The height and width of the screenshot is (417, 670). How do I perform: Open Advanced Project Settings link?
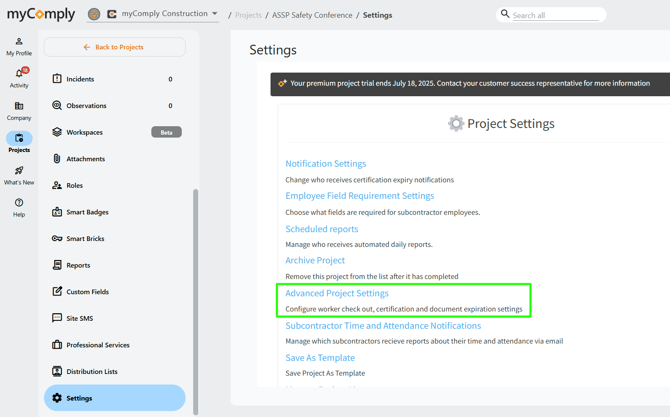[x=337, y=293]
